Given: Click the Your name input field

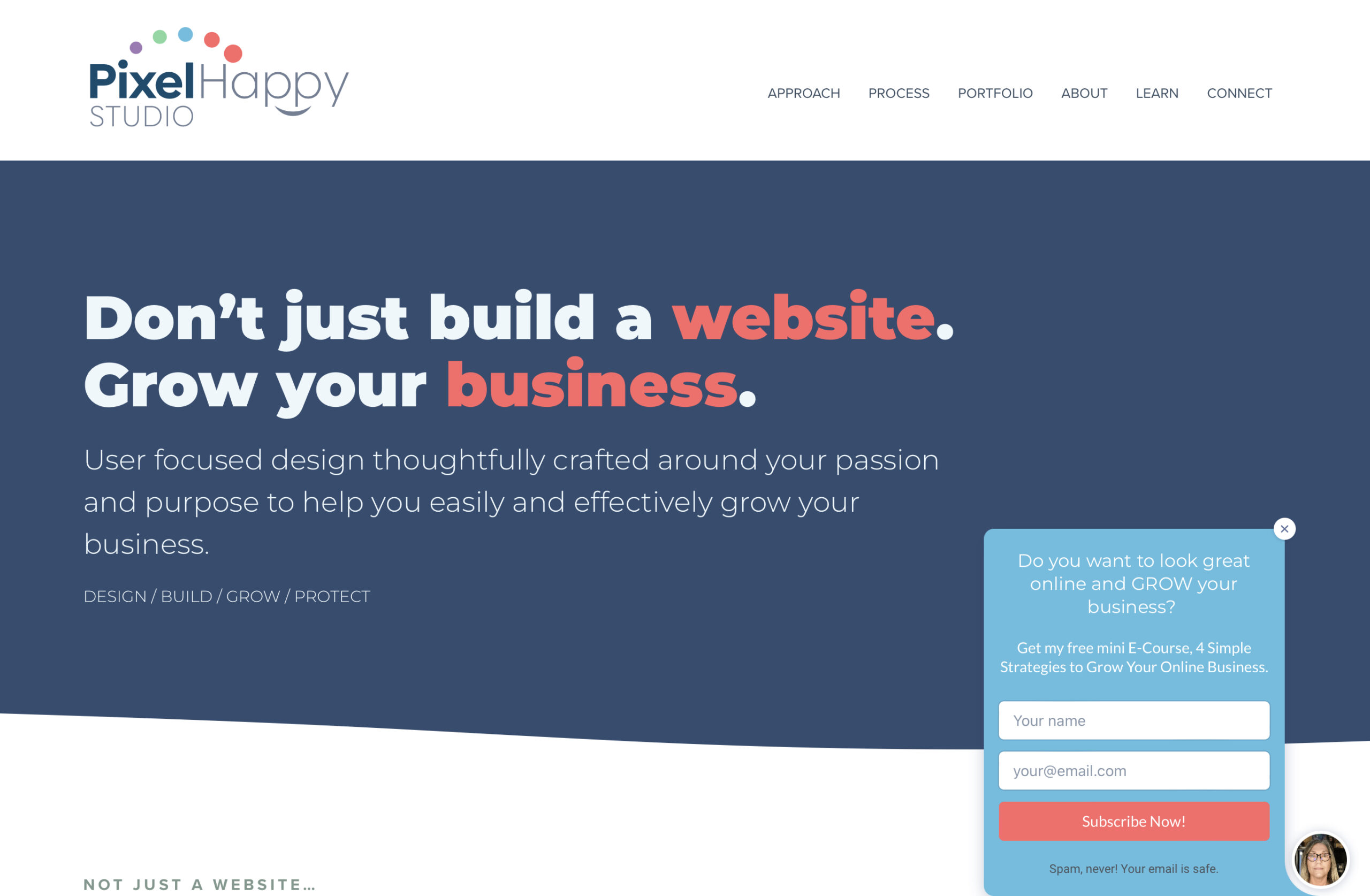Looking at the screenshot, I should point(1134,720).
